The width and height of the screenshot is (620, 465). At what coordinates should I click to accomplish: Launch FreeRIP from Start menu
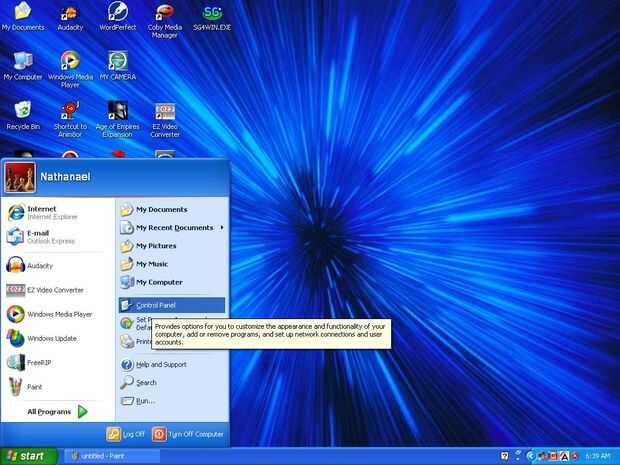pos(59,363)
